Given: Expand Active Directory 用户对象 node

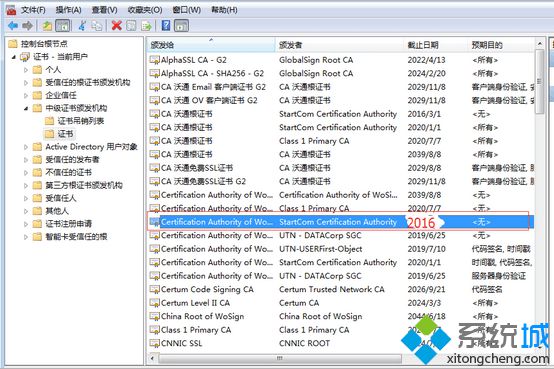Looking at the screenshot, I should click(x=26, y=147).
